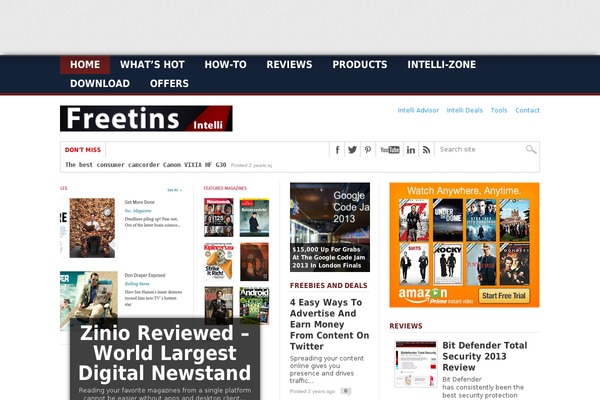This screenshot has height=400, width=600.
Task: Click the DON'T MISS label
Action: [x=83, y=150]
